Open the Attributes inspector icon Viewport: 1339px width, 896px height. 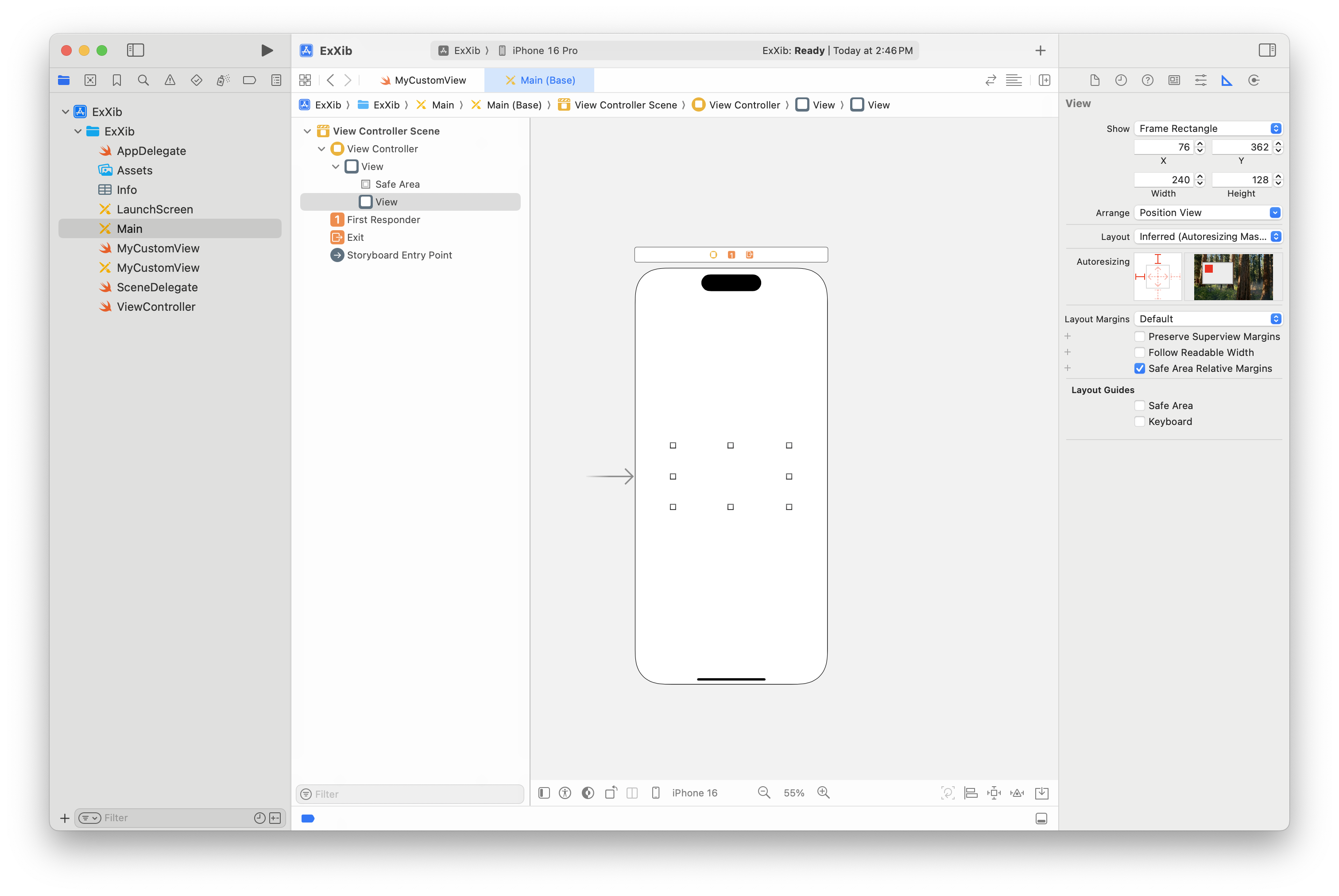(x=1200, y=81)
